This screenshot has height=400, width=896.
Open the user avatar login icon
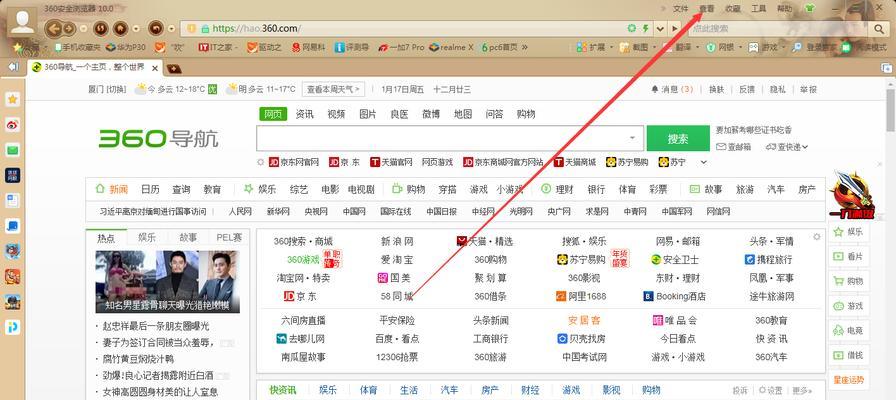point(23,22)
